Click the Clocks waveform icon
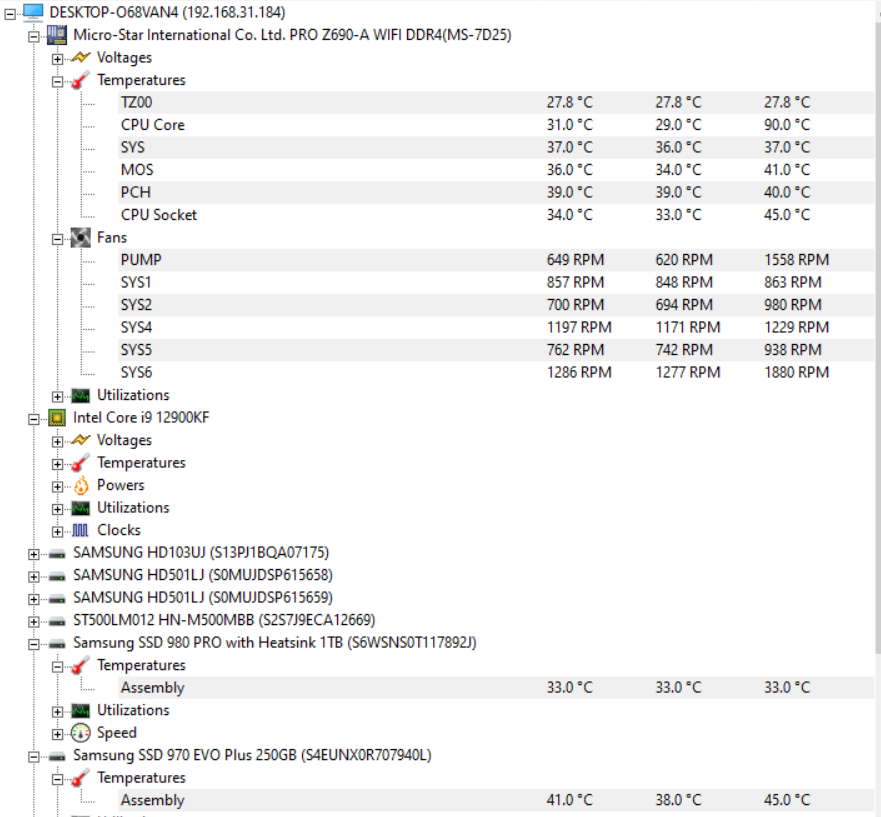This screenshot has width=881, height=817. tap(81, 530)
